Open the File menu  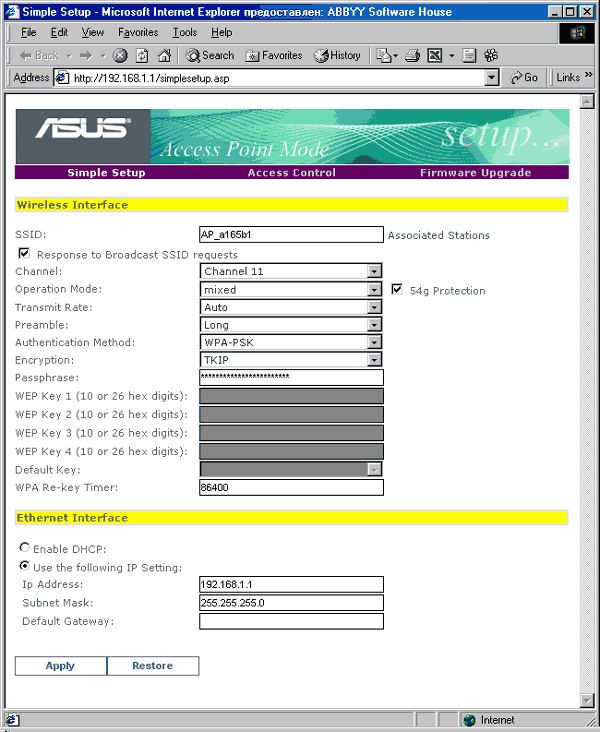tap(28, 32)
